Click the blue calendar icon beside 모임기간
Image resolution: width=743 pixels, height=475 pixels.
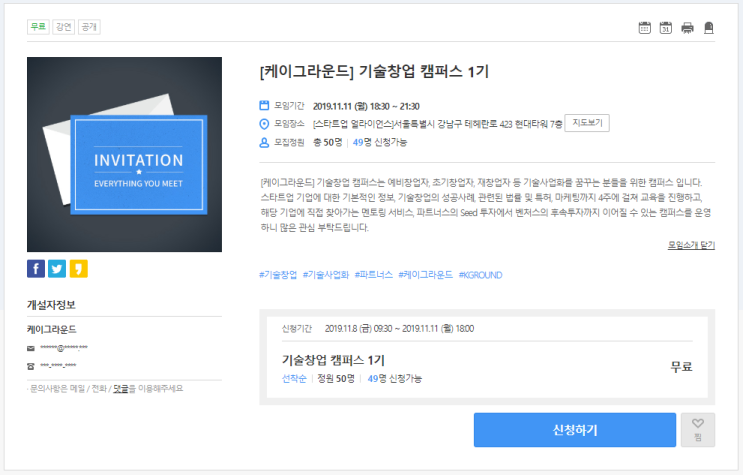click(x=264, y=105)
